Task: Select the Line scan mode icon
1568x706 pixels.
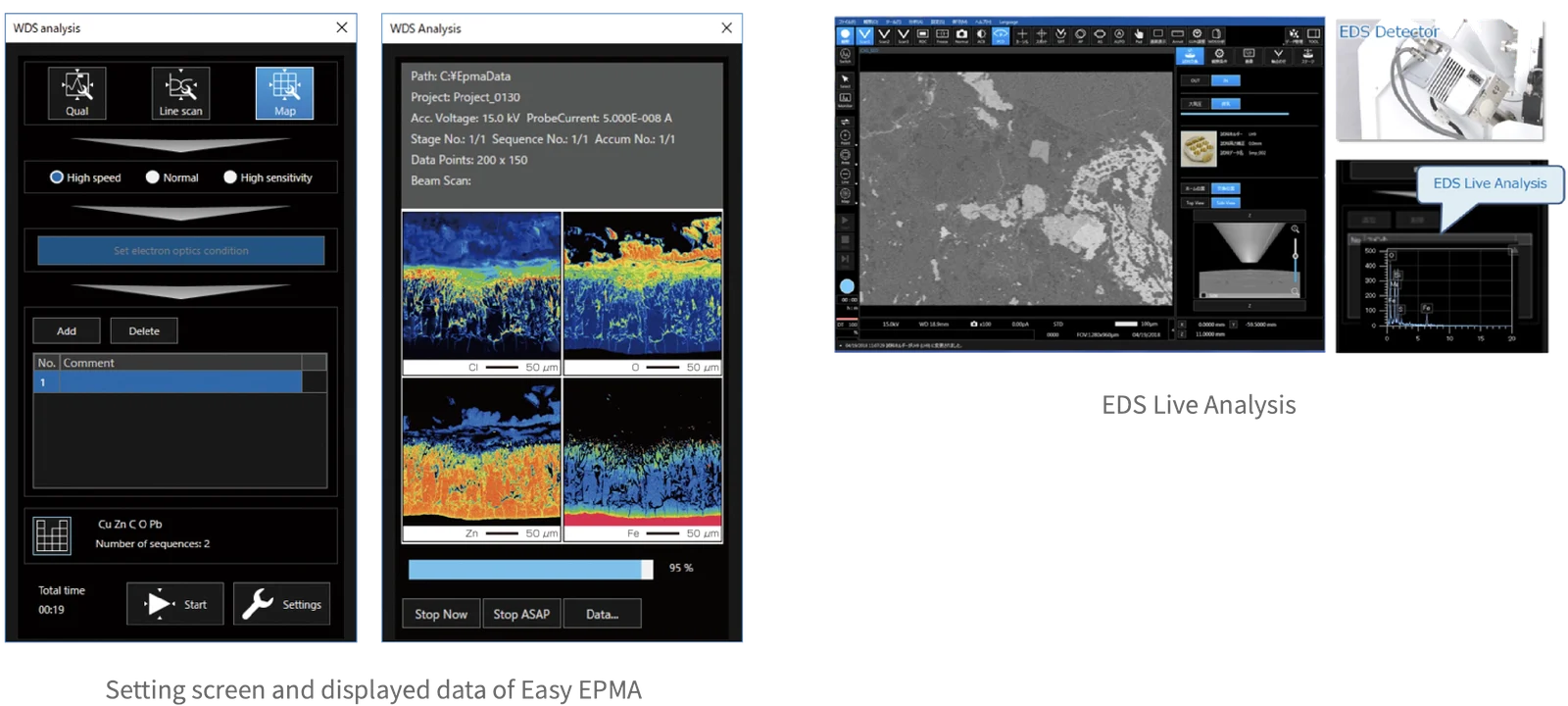Action: pos(181,93)
